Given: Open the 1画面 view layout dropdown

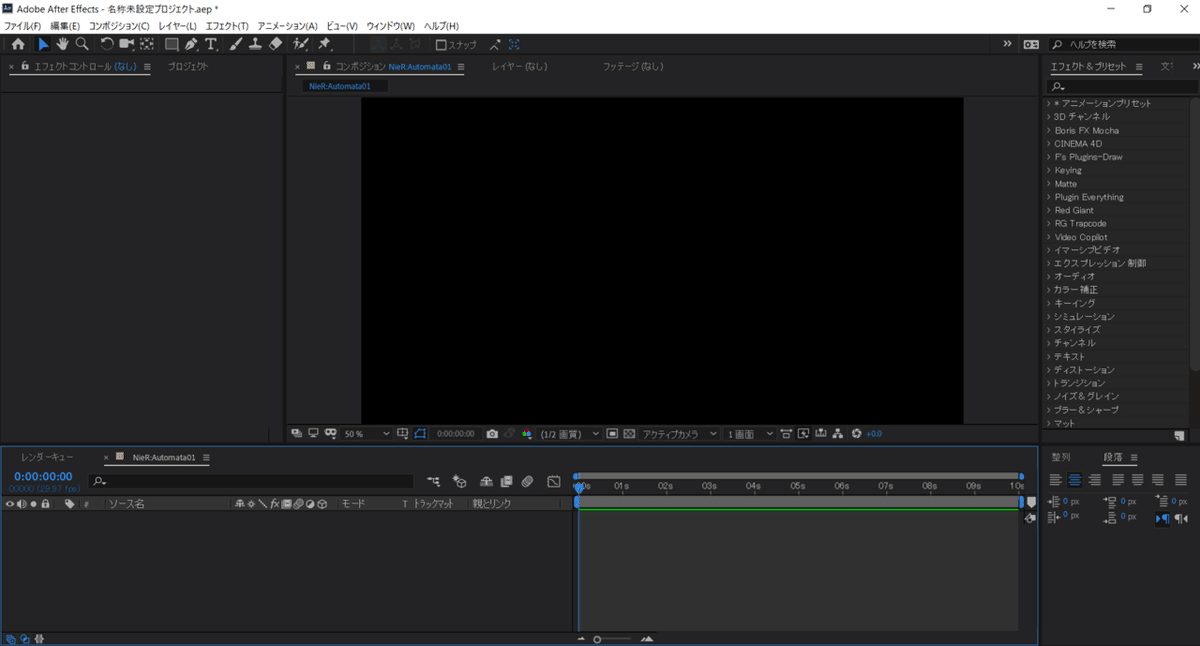Looking at the screenshot, I should 750,434.
